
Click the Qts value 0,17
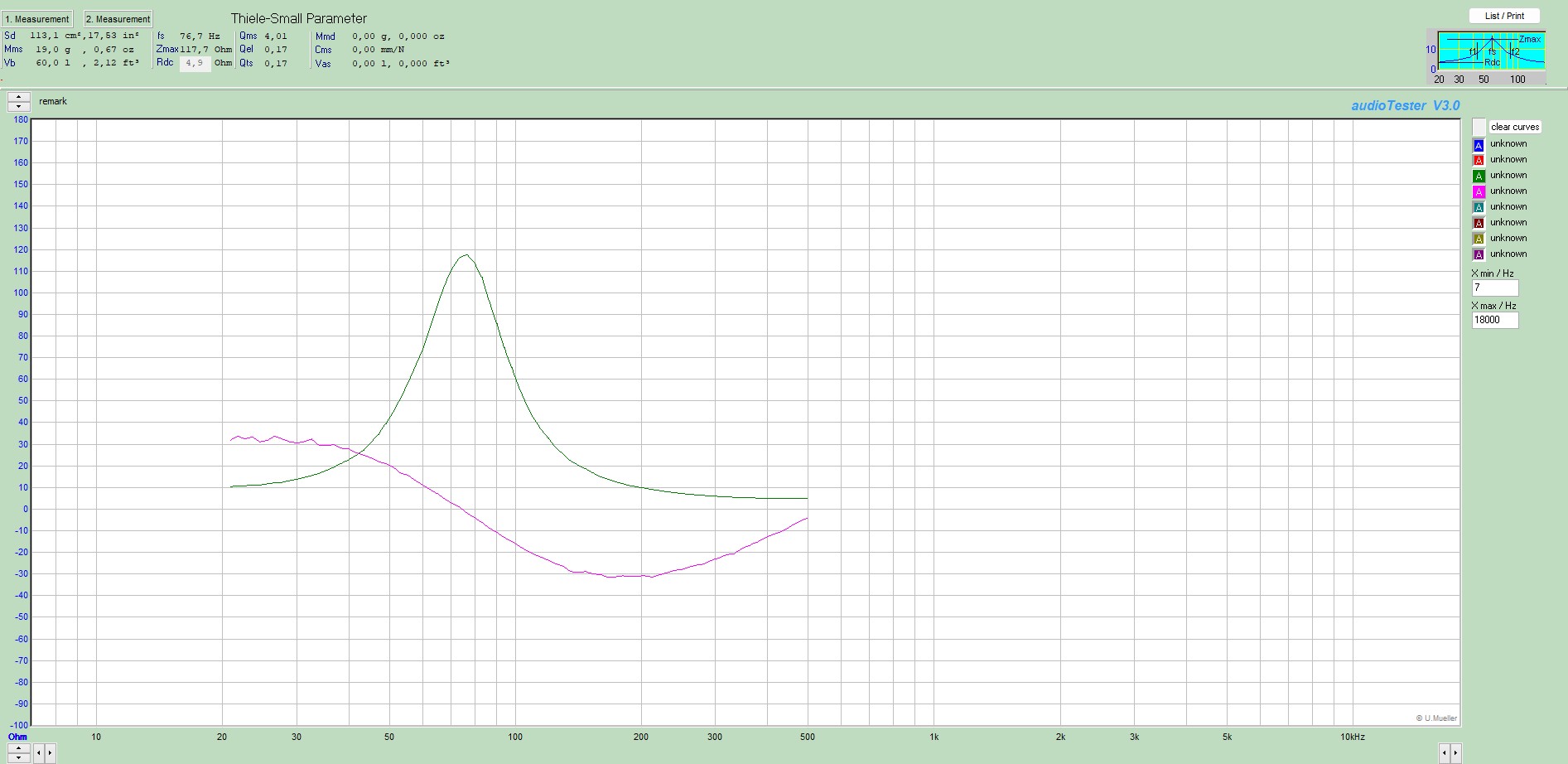[x=276, y=64]
